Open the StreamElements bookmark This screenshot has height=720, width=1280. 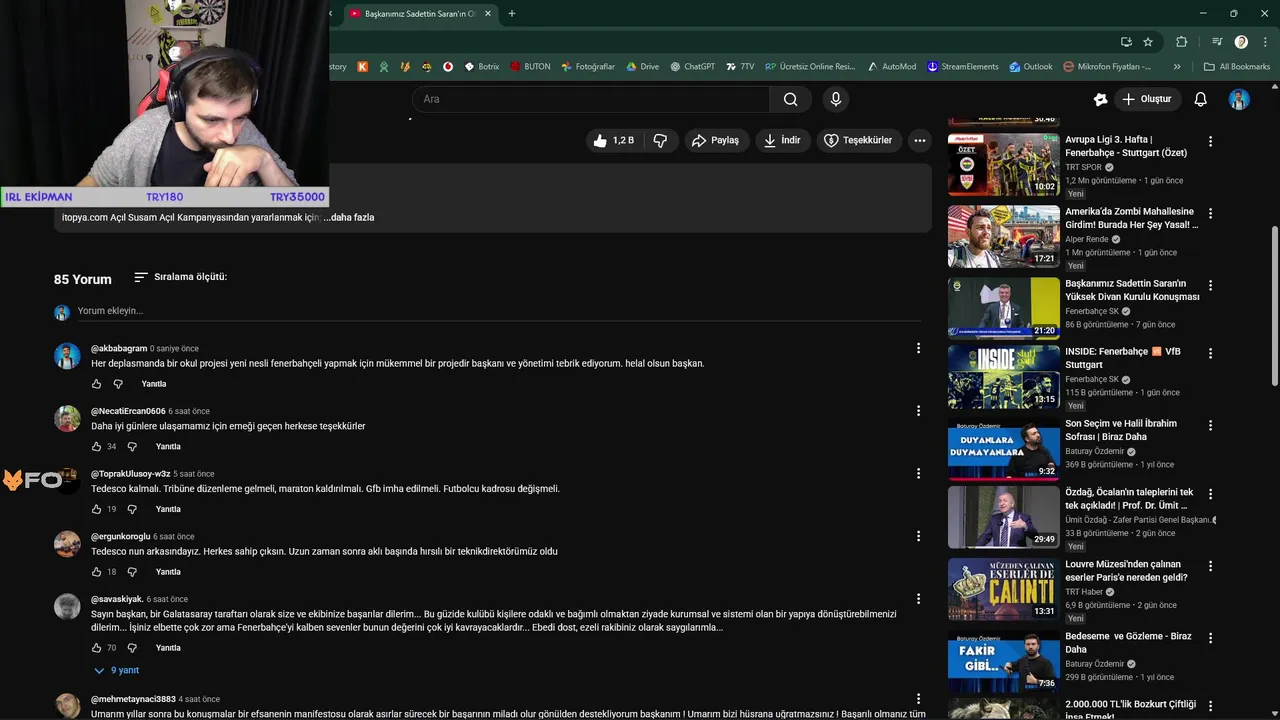coord(963,67)
